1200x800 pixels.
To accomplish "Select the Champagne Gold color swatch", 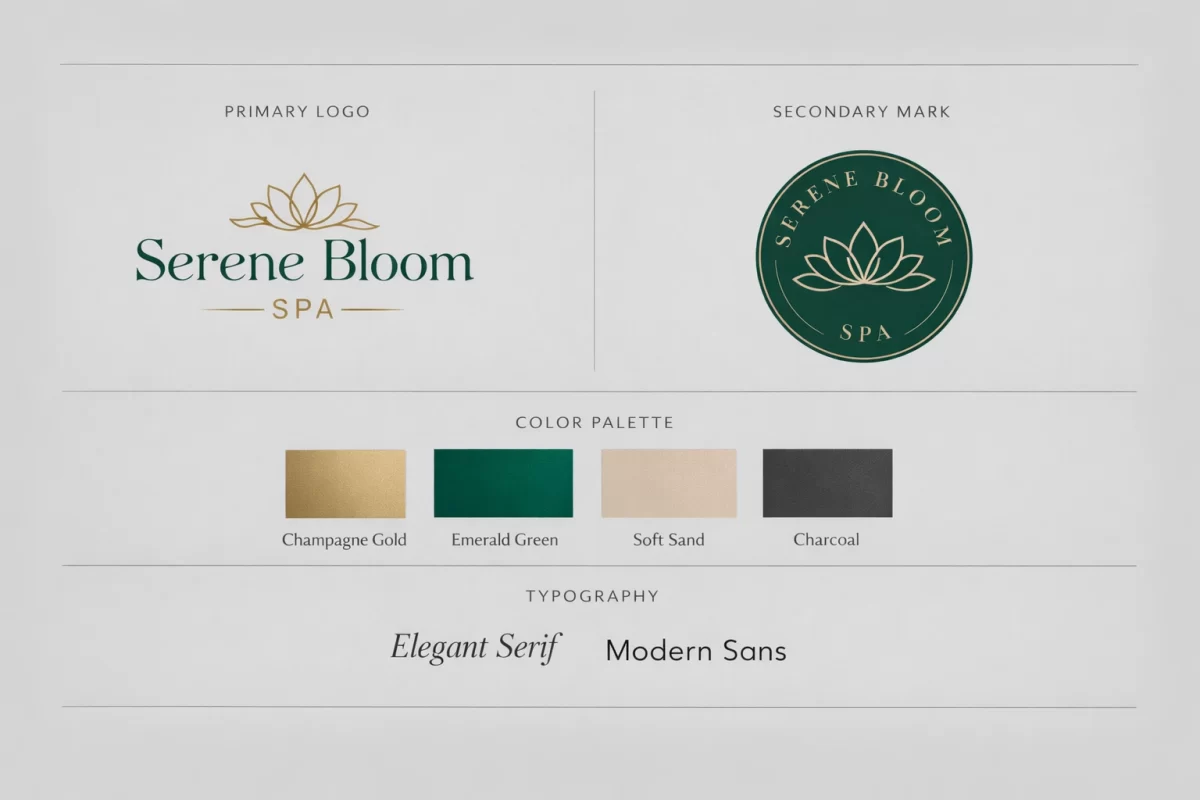I will 345,483.
